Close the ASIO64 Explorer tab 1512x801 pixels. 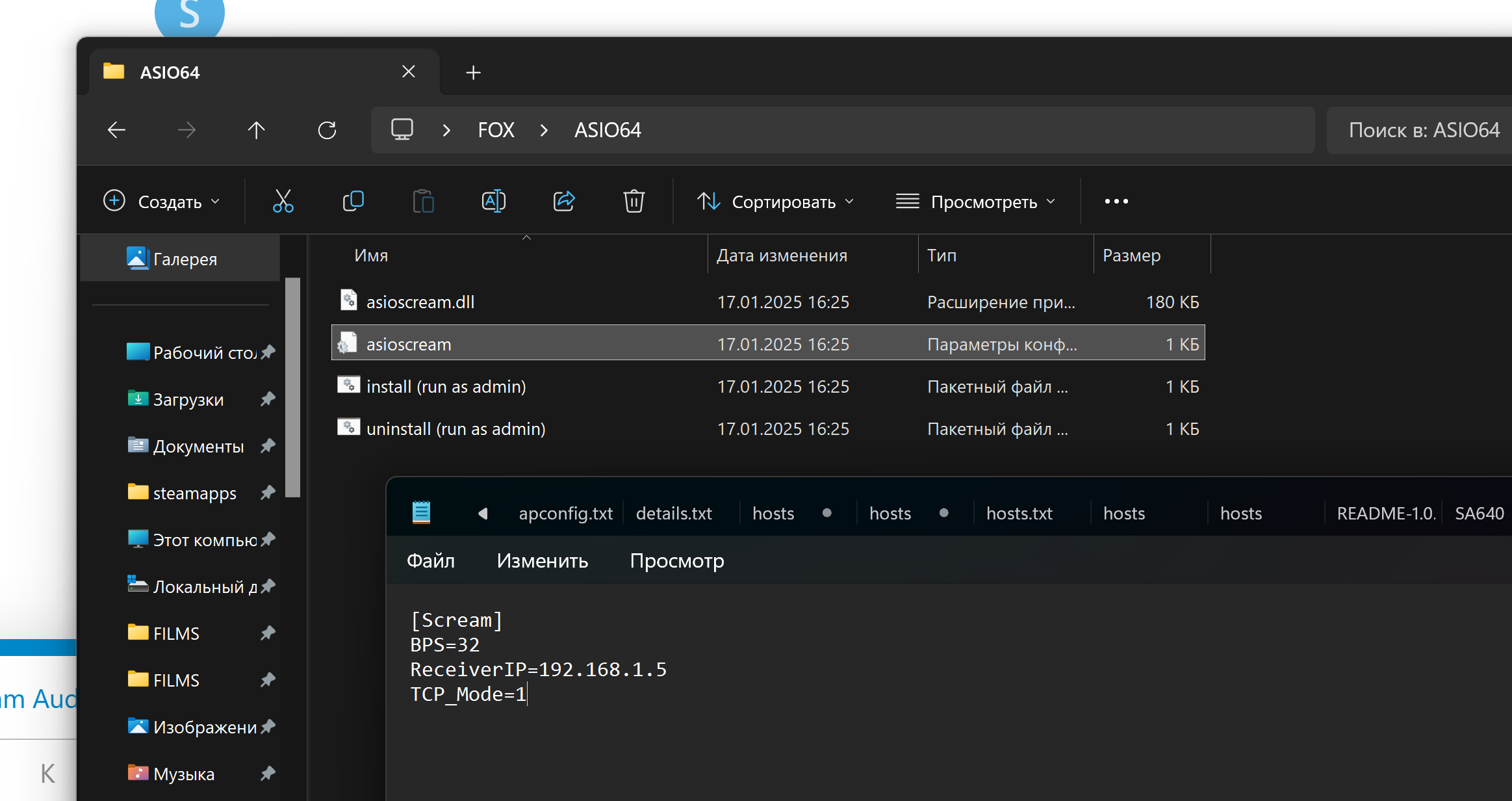409,72
